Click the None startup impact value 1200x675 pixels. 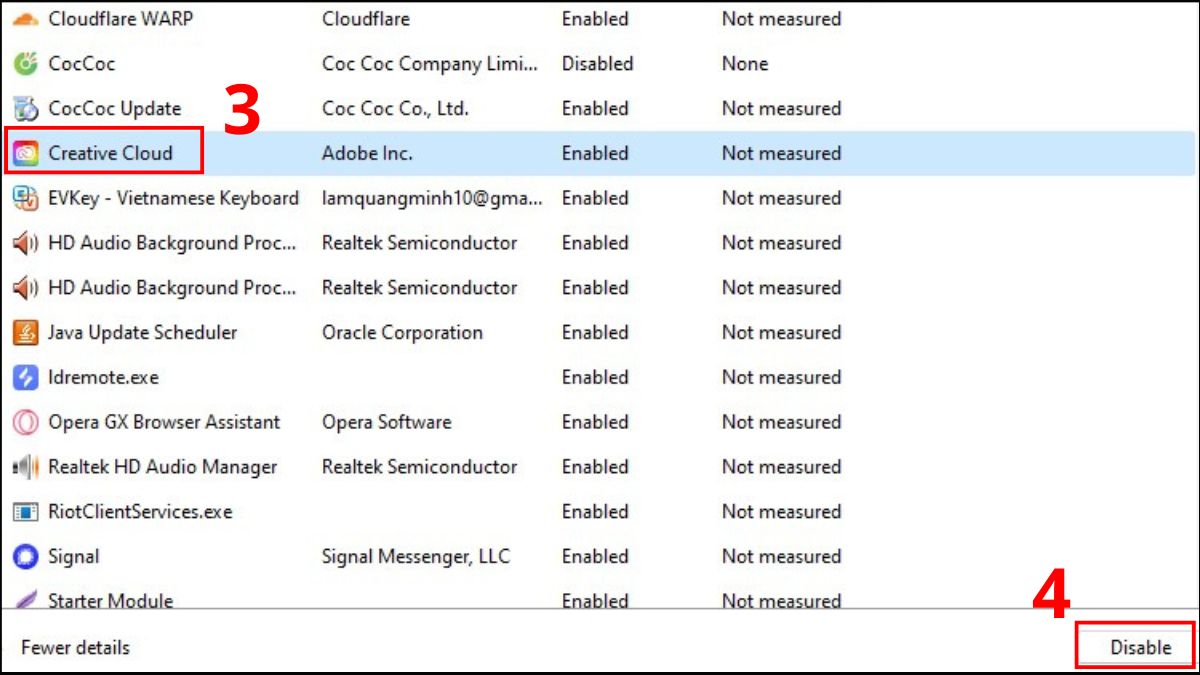(745, 64)
